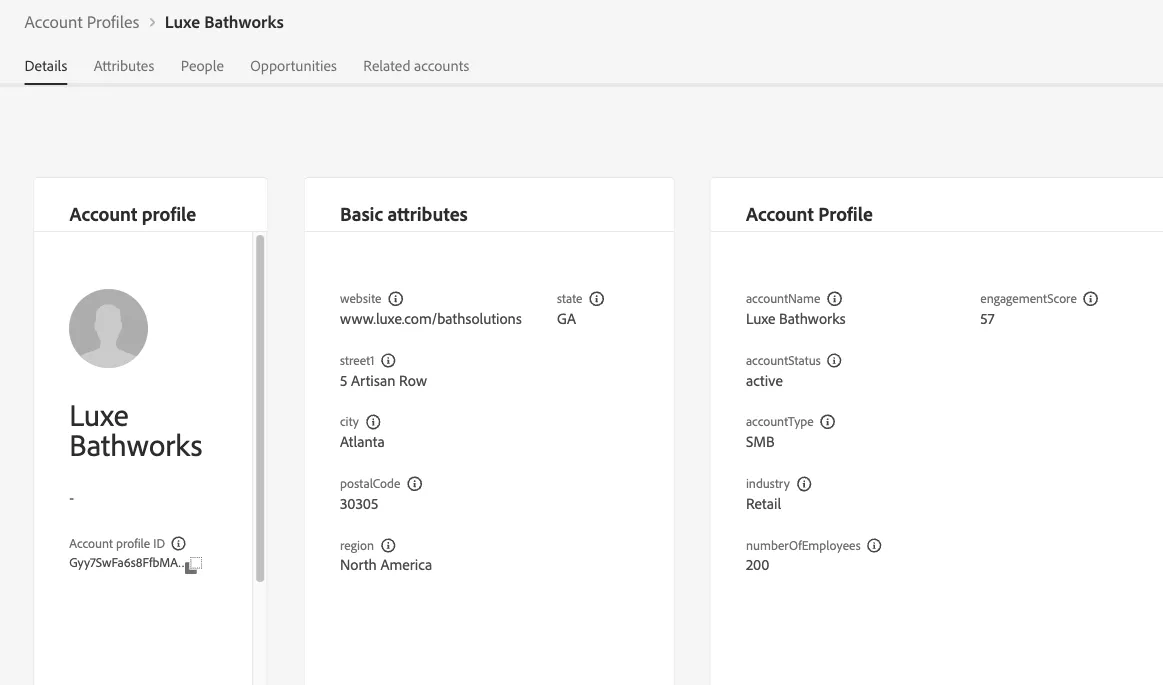Screen dimensions: 1163x685
Task: Click the info icon next to region
Action: point(389,546)
